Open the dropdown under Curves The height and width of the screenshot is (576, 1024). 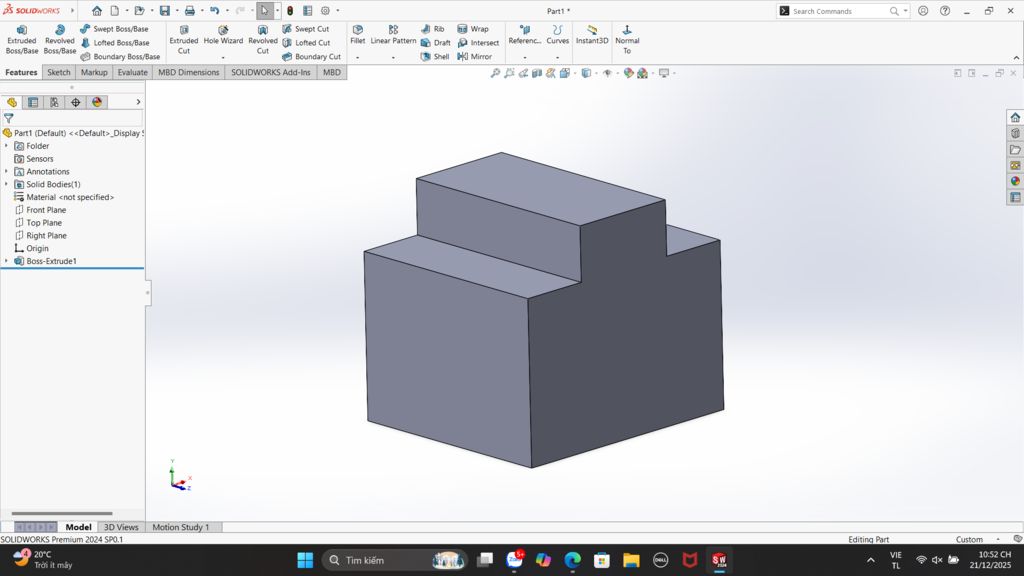(557, 57)
